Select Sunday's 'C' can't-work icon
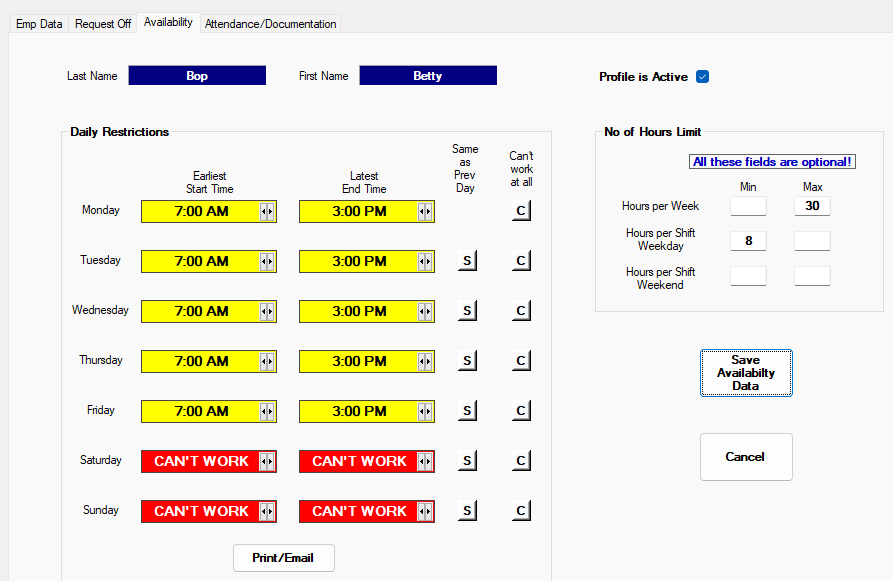Screen dimensions: 893x581 (x=521, y=510)
